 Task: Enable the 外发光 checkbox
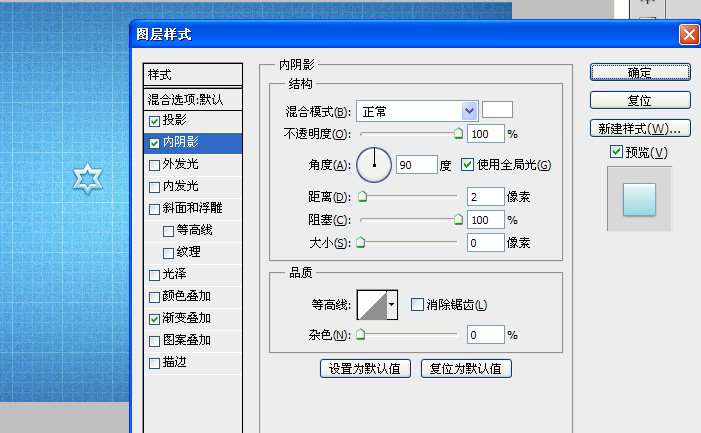point(154,165)
